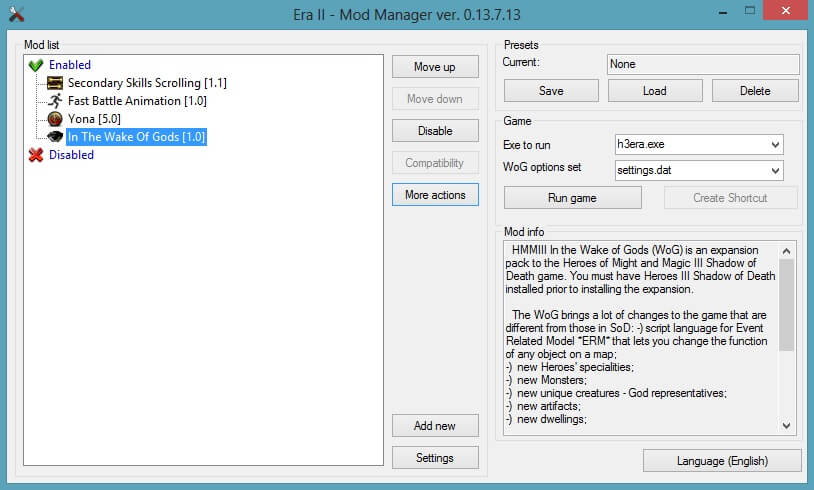Expand the WoG options set dropdown
The image size is (814, 490).
776,170
